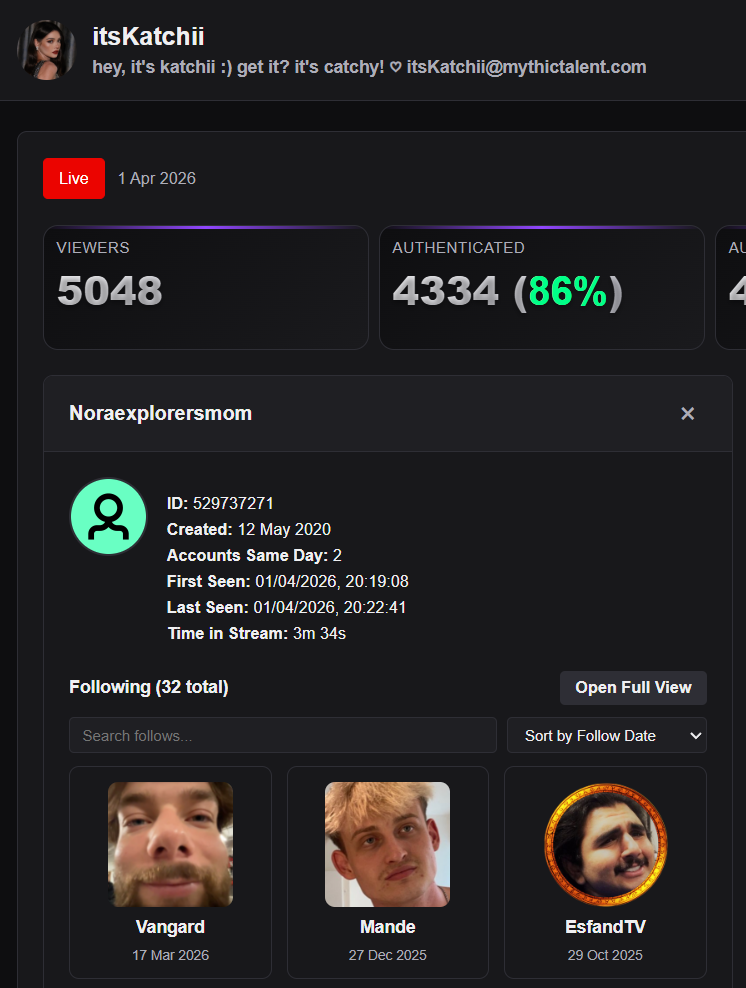Close the Noraexplorersmom panel
Image resolution: width=746 pixels, height=988 pixels.
pos(687,413)
